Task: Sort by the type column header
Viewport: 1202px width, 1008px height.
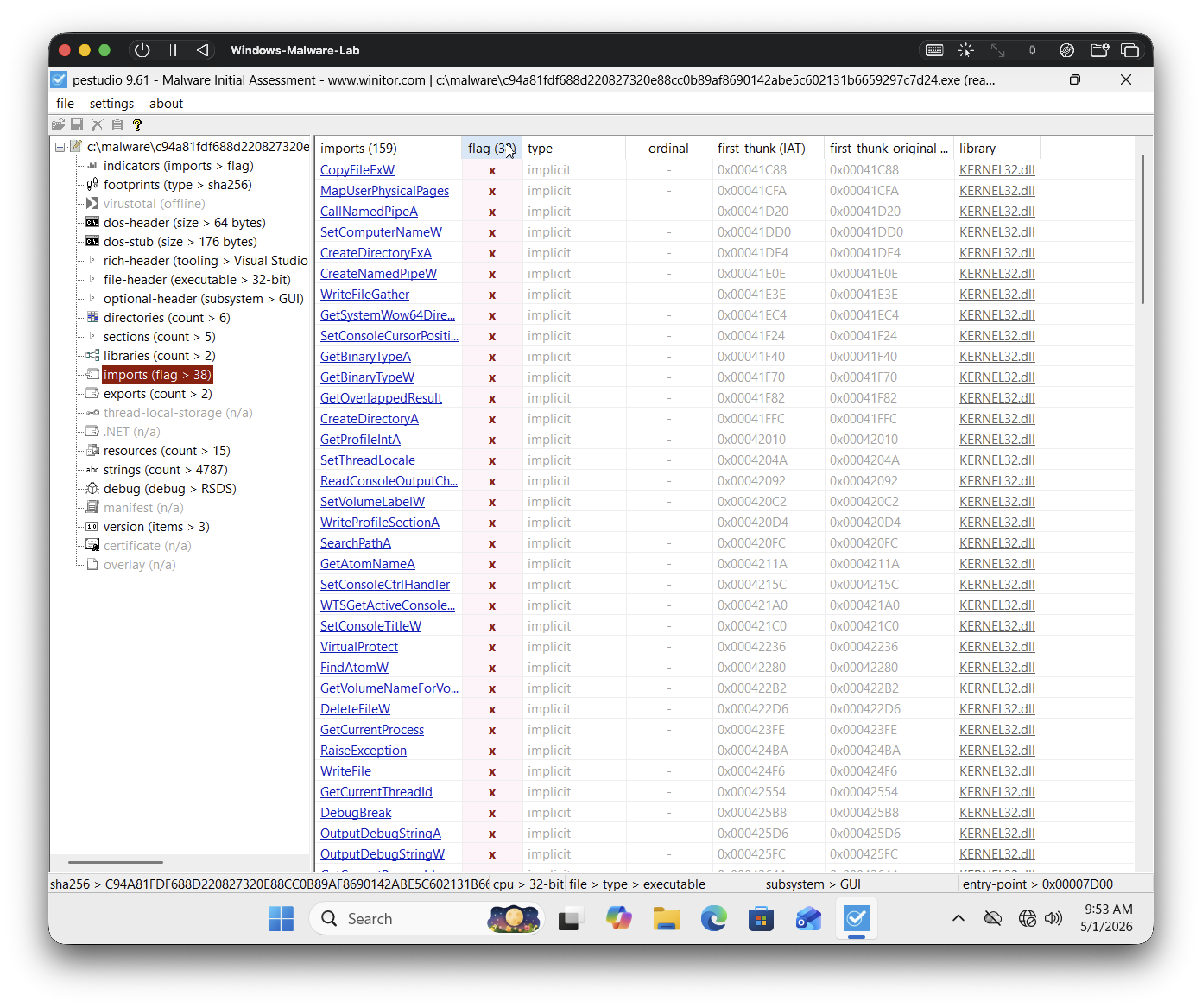Action: (x=573, y=148)
